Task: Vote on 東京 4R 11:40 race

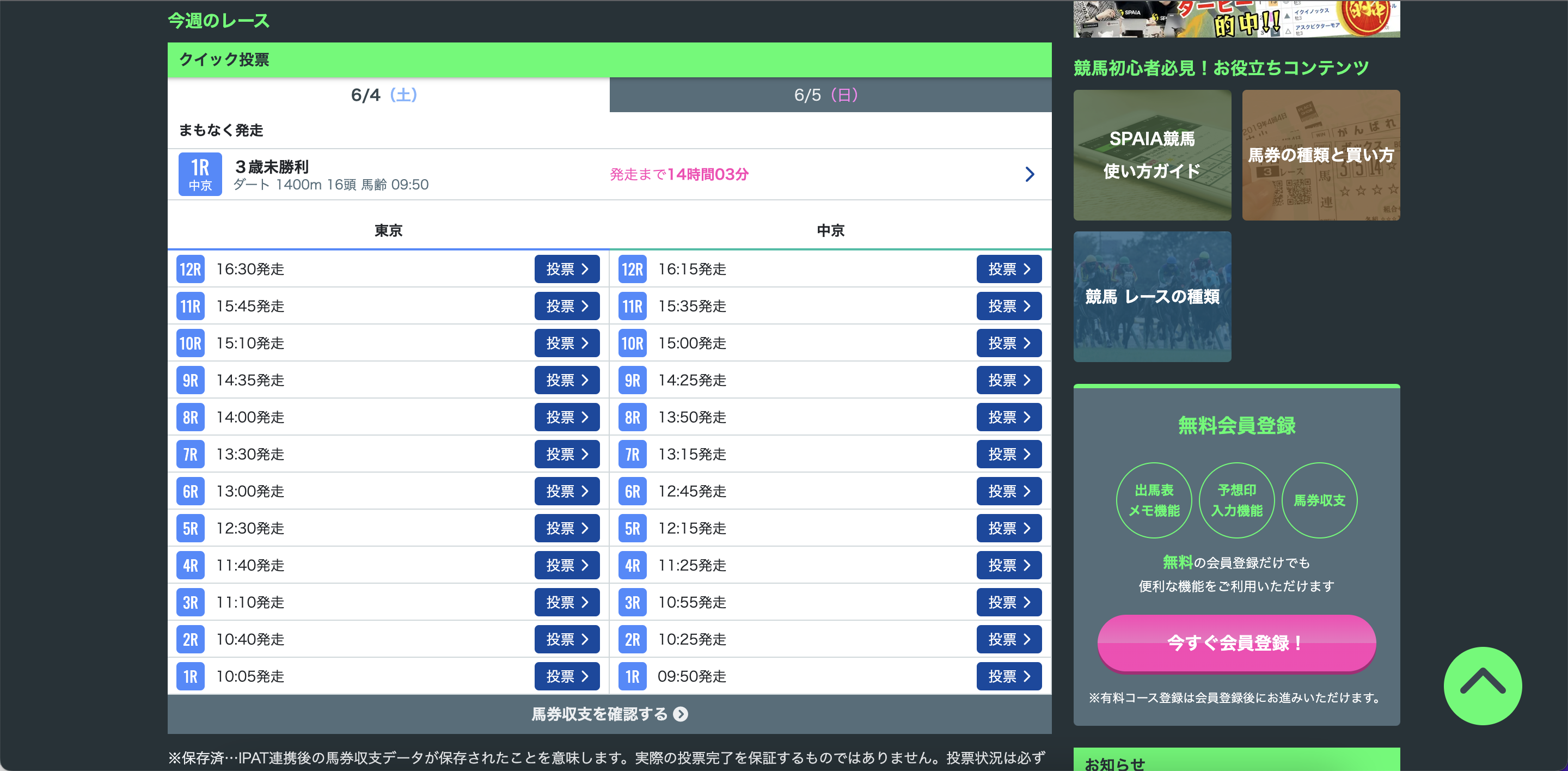Action: [567, 565]
